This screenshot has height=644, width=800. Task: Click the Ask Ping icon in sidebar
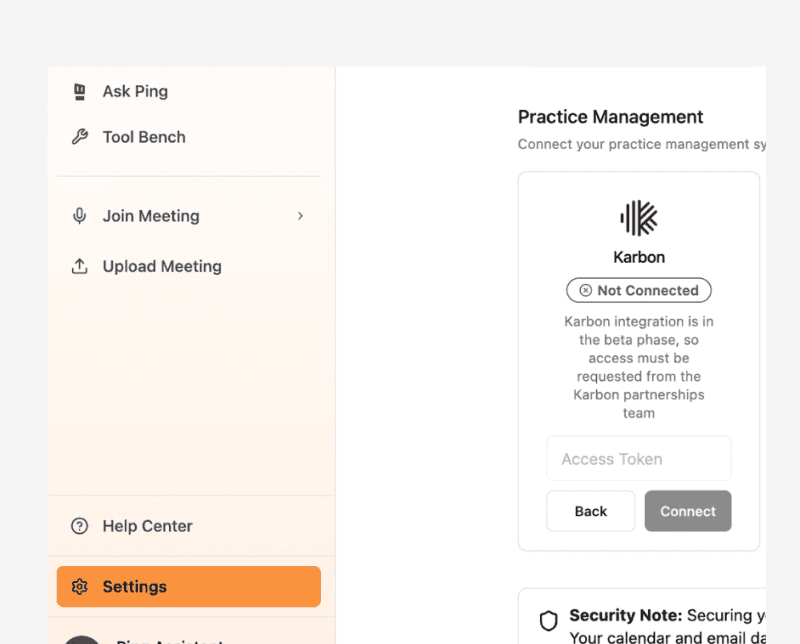pyautogui.click(x=80, y=92)
